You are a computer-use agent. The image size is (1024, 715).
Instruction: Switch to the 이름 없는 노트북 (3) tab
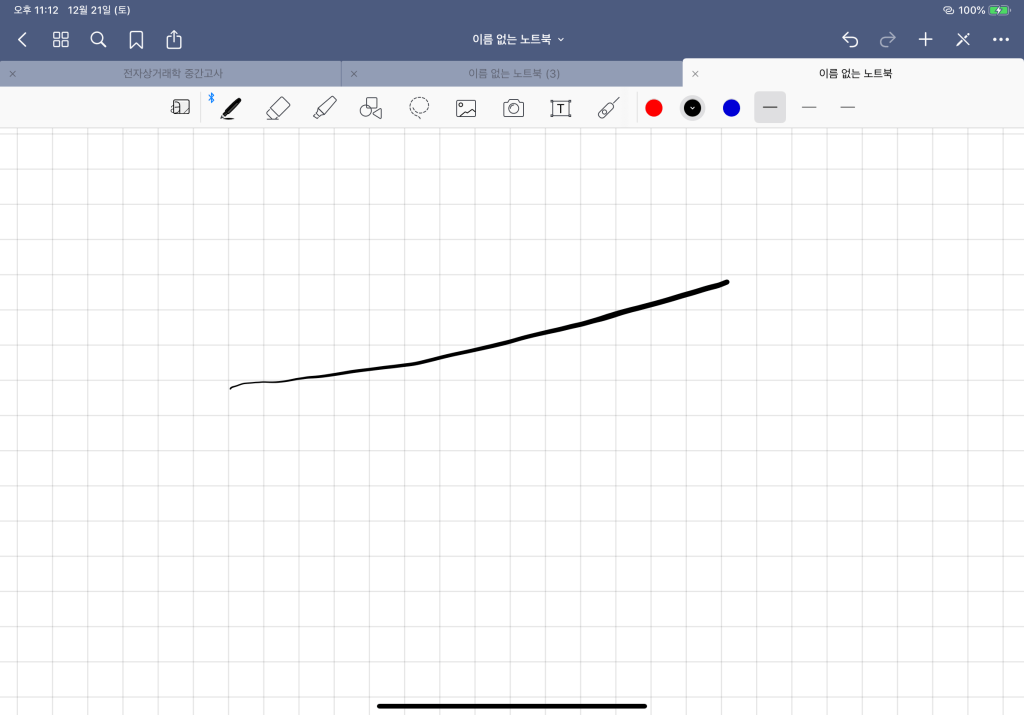[x=513, y=73]
